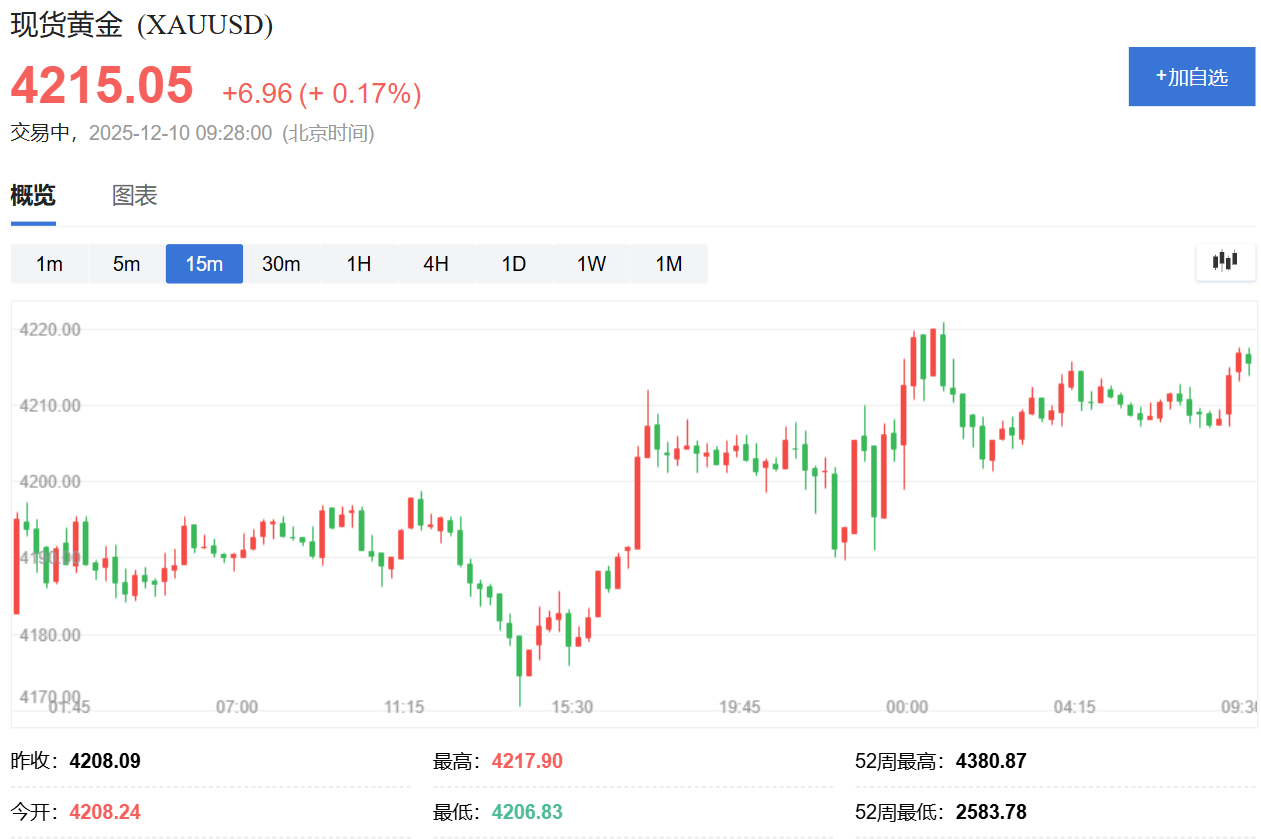The height and width of the screenshot is (839, 1261).
Task: Click the 00:00 time axis label
Action: coord(907,707)
